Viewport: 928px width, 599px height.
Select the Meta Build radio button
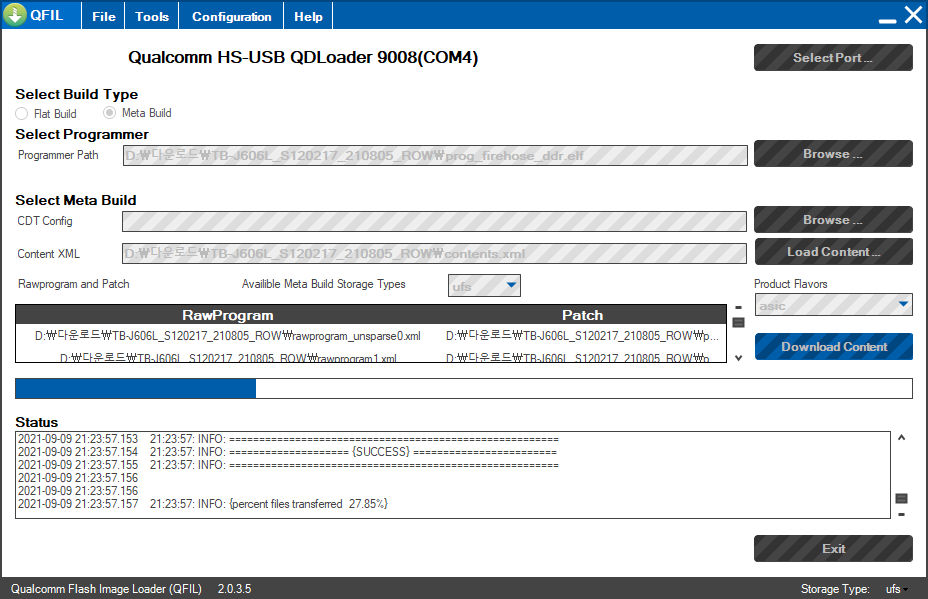[x=109, y=112]
